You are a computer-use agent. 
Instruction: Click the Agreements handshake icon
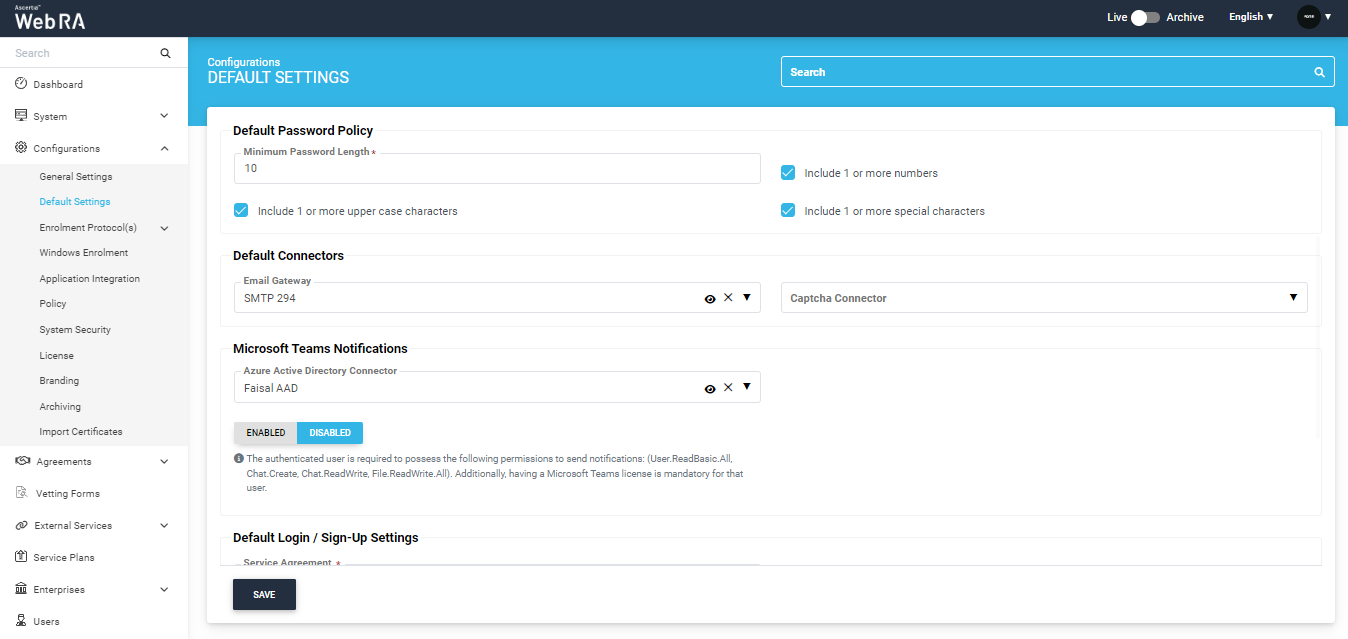click(x=21, y=461)
